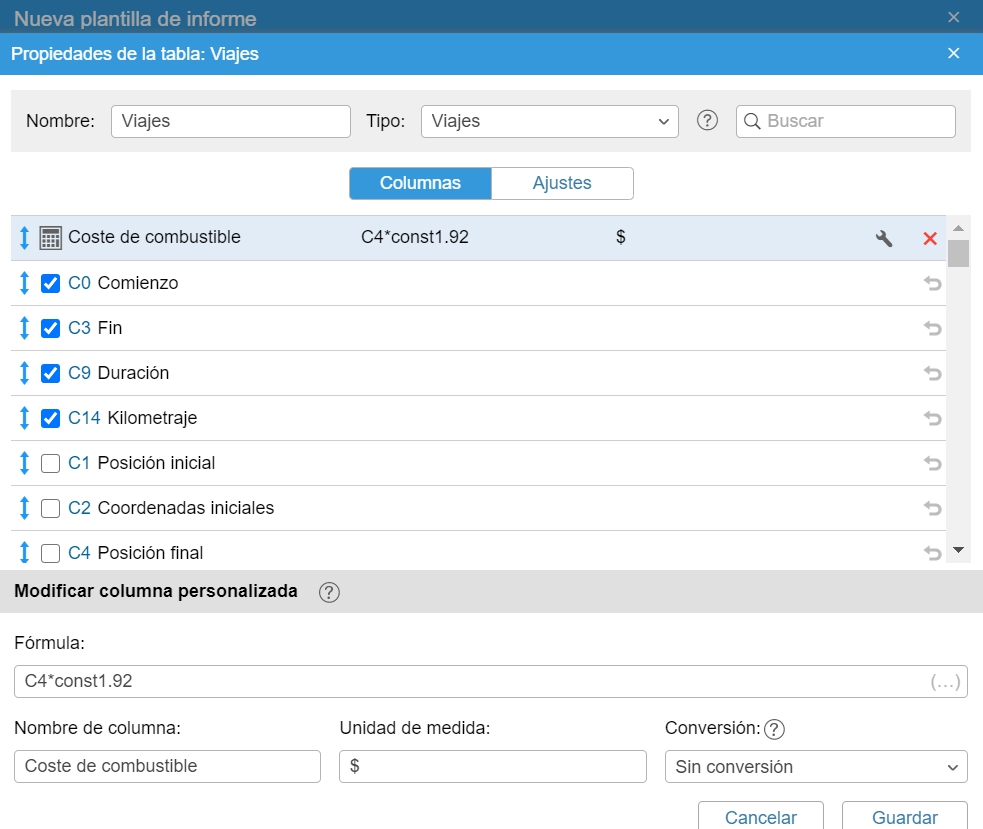Enable the C1 Posición inicial checkbox
Viewport: 983px width, 829px height.
pyautogui.click(x=51, y=463)
